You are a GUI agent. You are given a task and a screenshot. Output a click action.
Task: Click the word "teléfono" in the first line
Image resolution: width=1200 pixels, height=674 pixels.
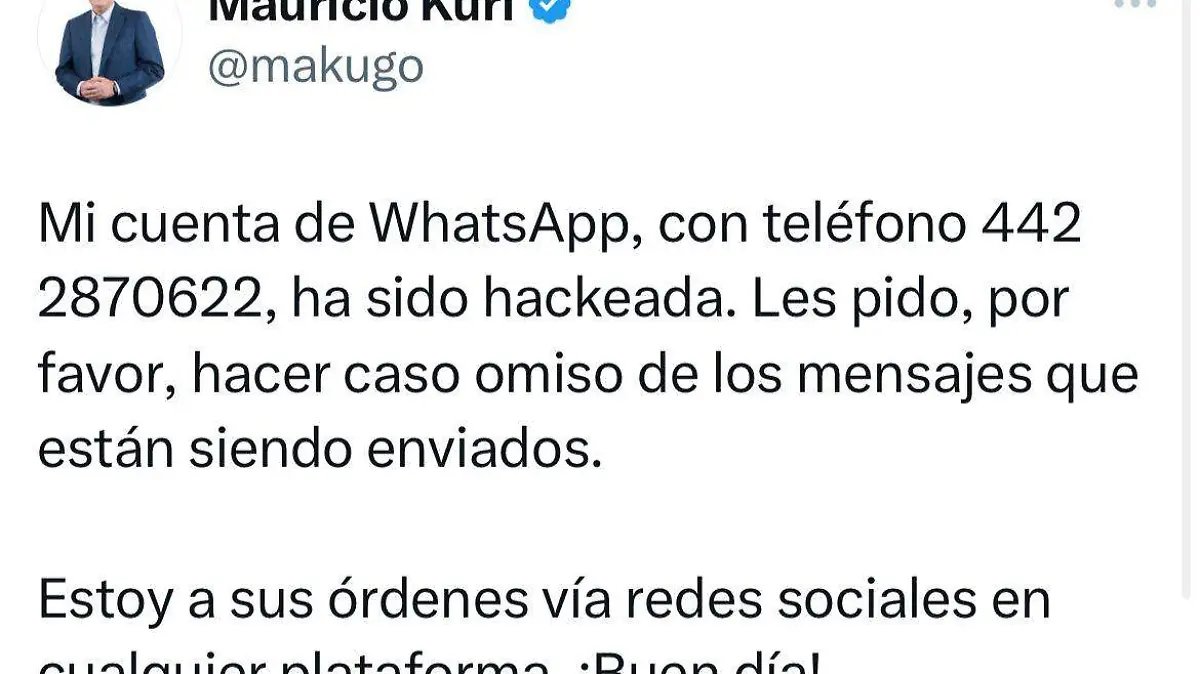(x=865, y=225)
